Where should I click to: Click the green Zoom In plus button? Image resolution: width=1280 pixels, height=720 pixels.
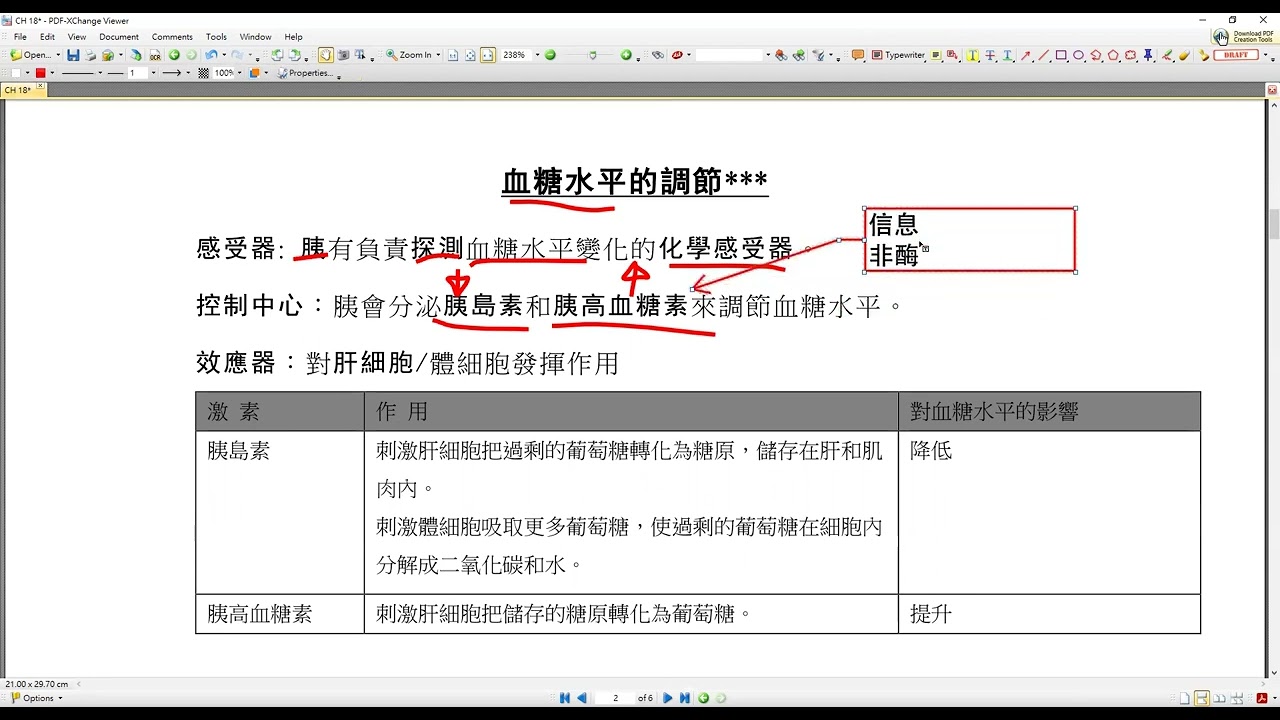pos(626,55)
